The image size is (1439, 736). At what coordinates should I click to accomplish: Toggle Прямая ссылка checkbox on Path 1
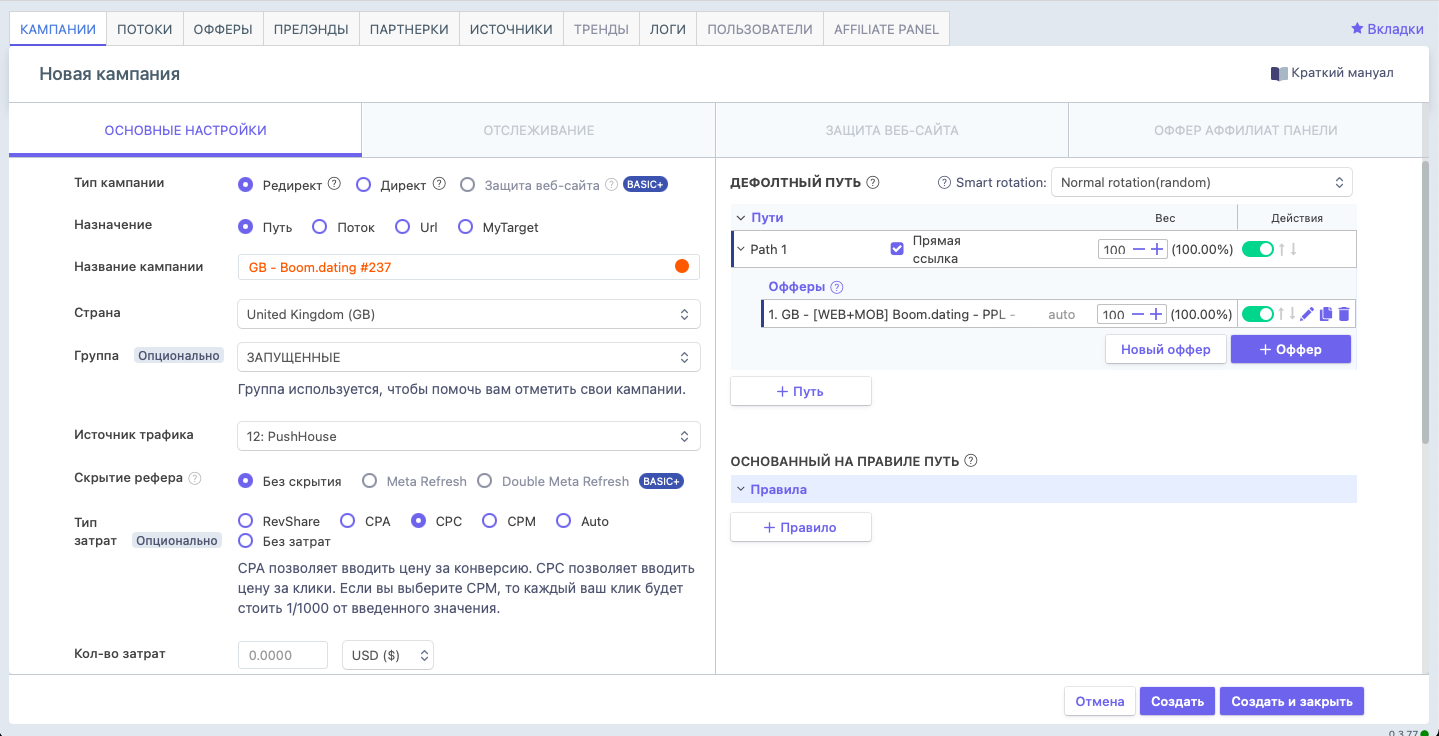point(897,249)
